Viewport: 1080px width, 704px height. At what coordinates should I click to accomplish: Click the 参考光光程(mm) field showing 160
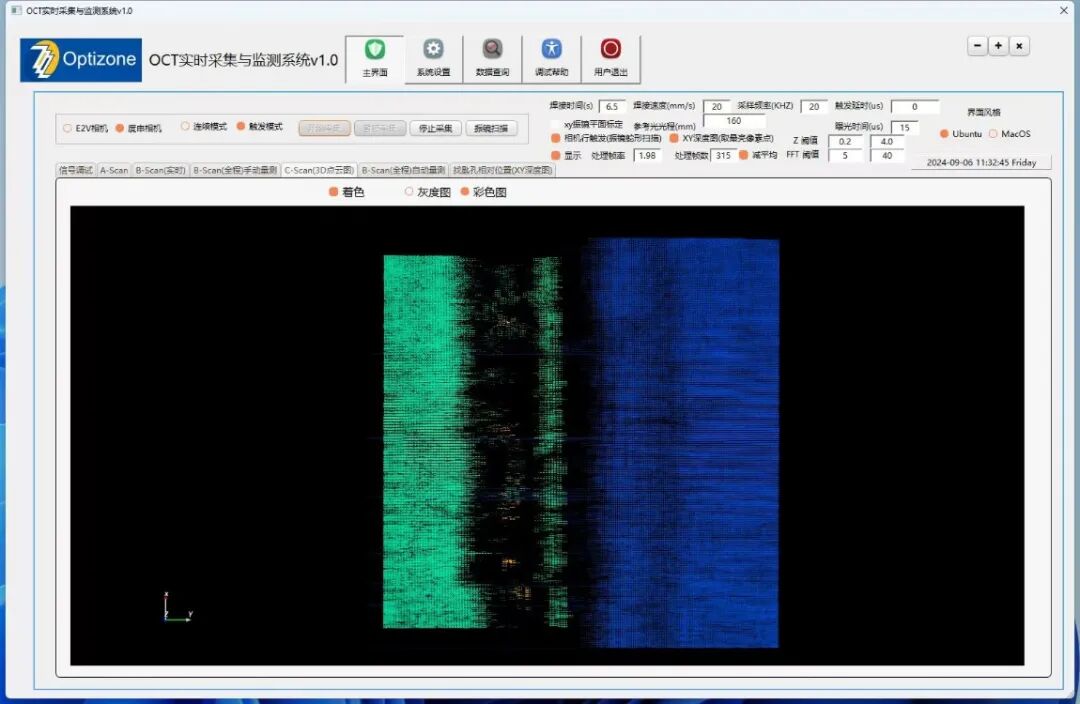click(733, 121)
